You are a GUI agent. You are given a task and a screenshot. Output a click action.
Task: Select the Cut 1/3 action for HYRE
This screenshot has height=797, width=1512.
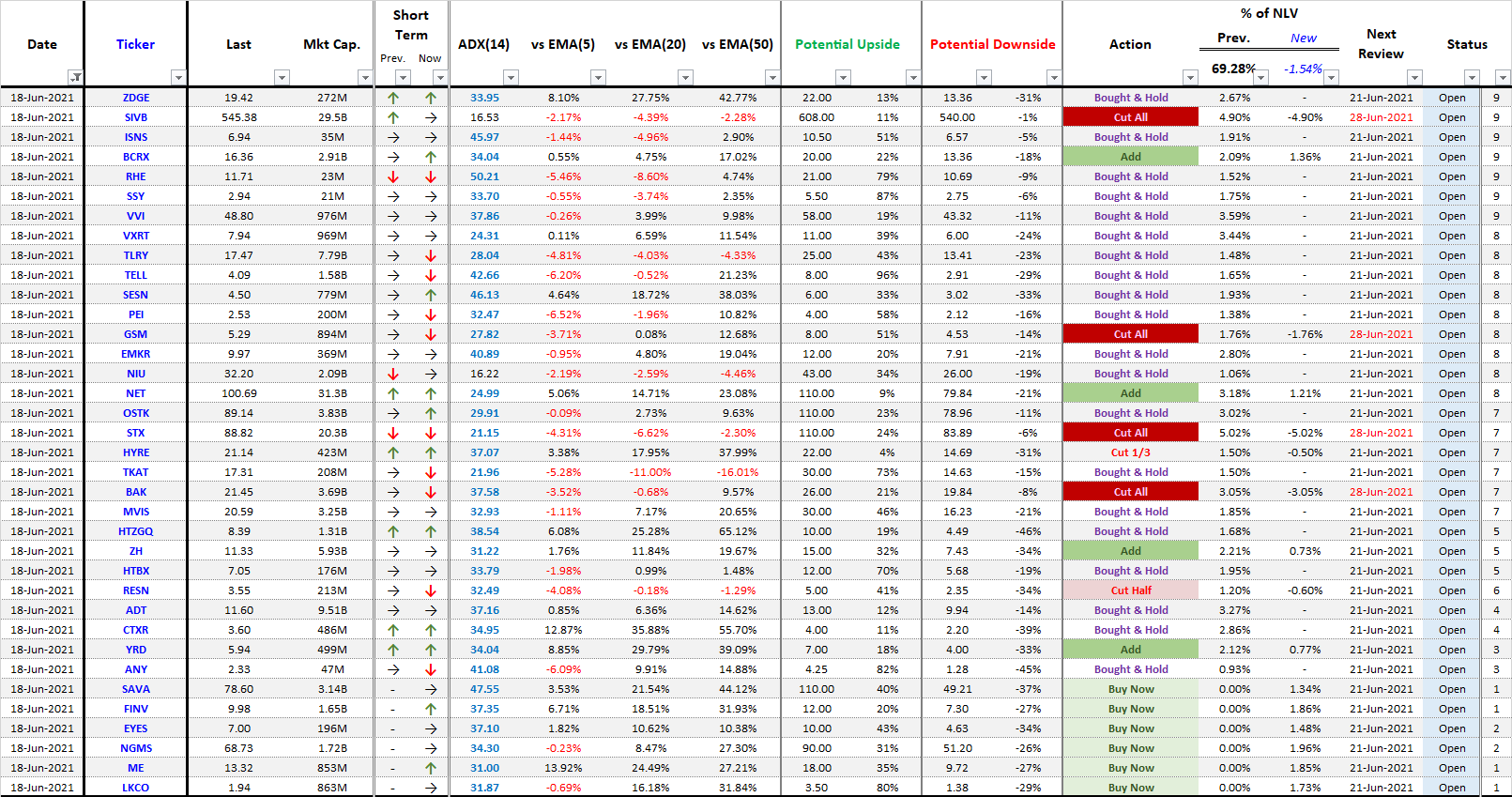click(1131, 452)
